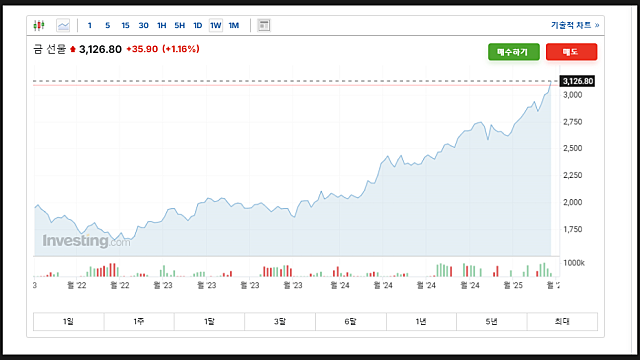Set chart interval to 5 minutes
Screen dimensions: 640x360
click(107, 25)
